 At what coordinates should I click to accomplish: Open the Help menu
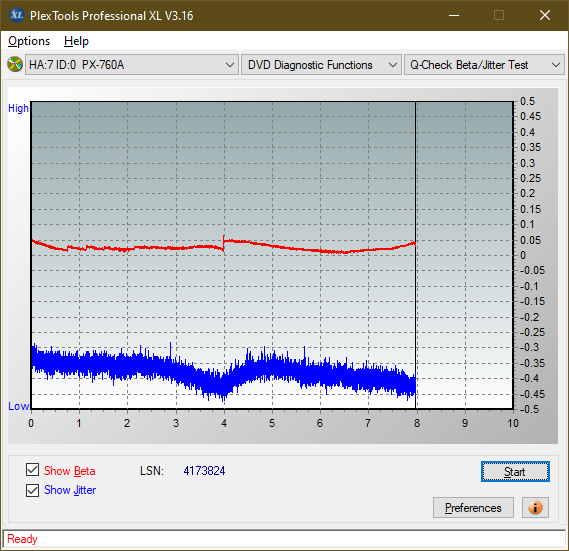point(76,41)
